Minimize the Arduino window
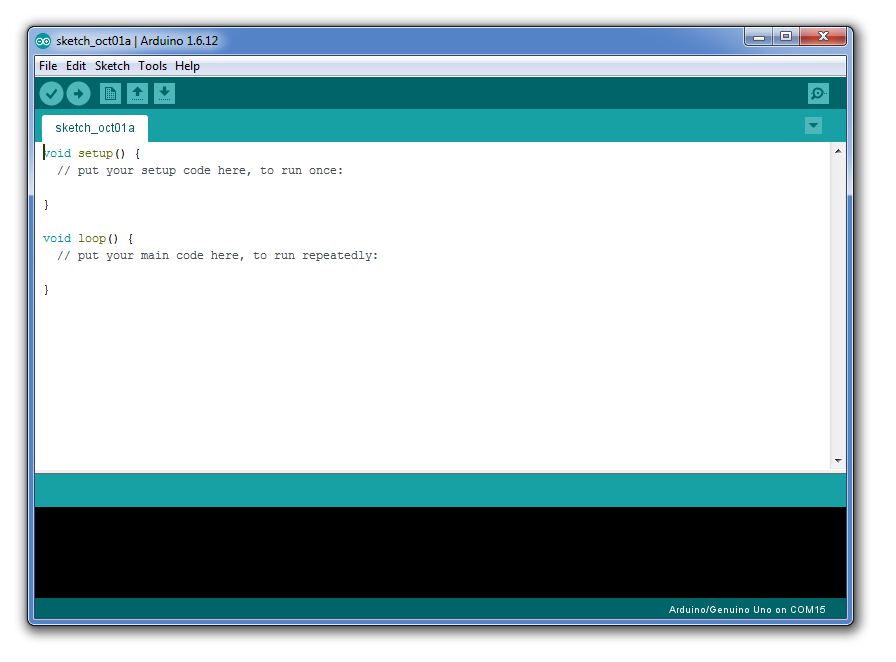Image resolution: width=896 pixels, height=662 pixels. click(759, 37)
